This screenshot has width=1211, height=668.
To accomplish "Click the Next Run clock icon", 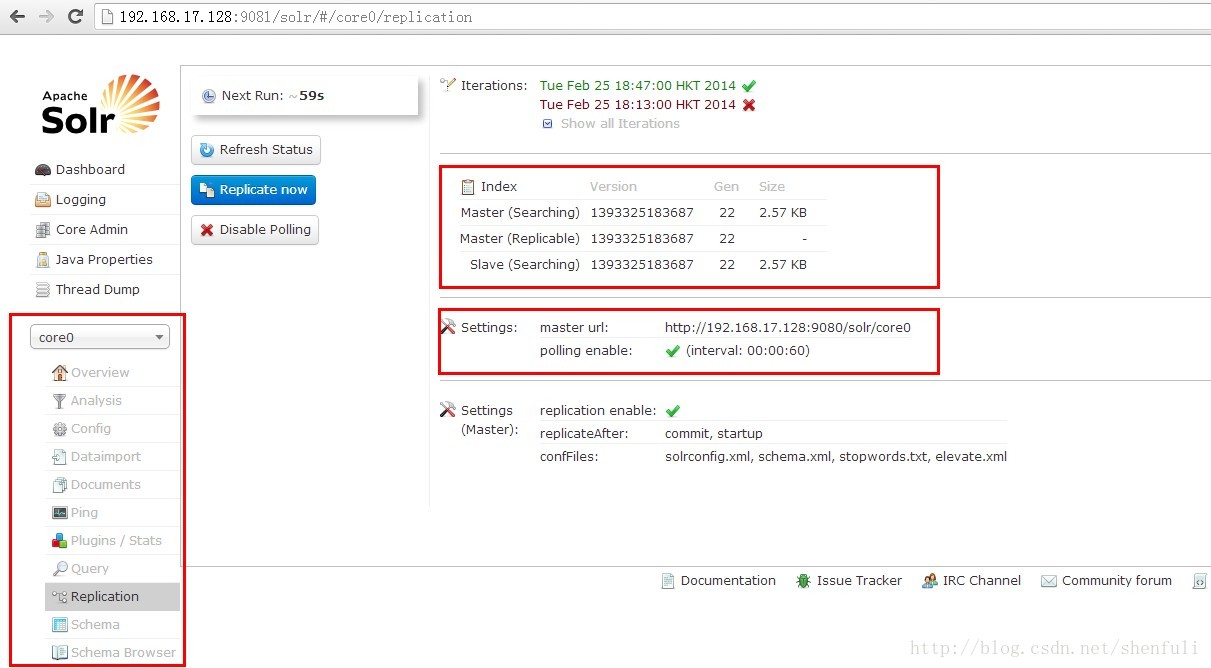I will tap(209, 96).
